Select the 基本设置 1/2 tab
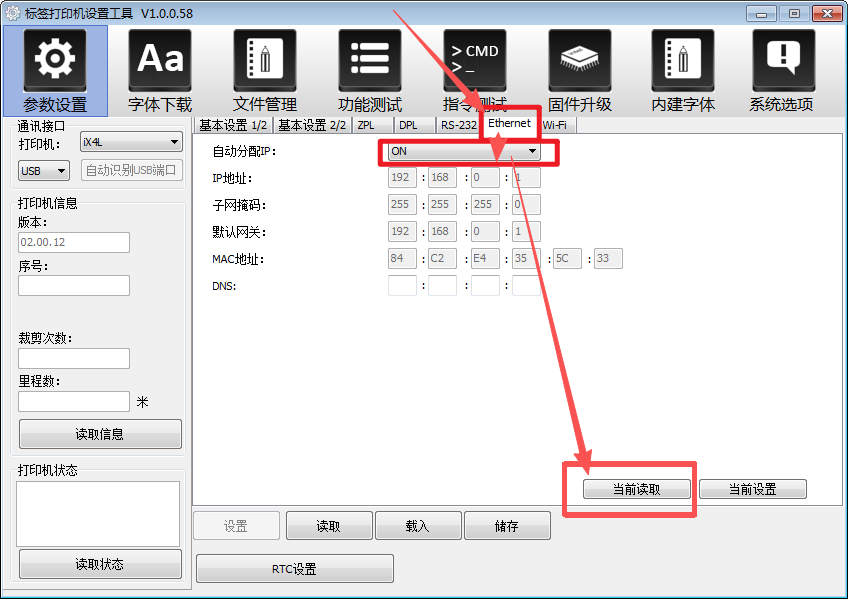This screenshot has width=848, height=599. click(233, 125)
